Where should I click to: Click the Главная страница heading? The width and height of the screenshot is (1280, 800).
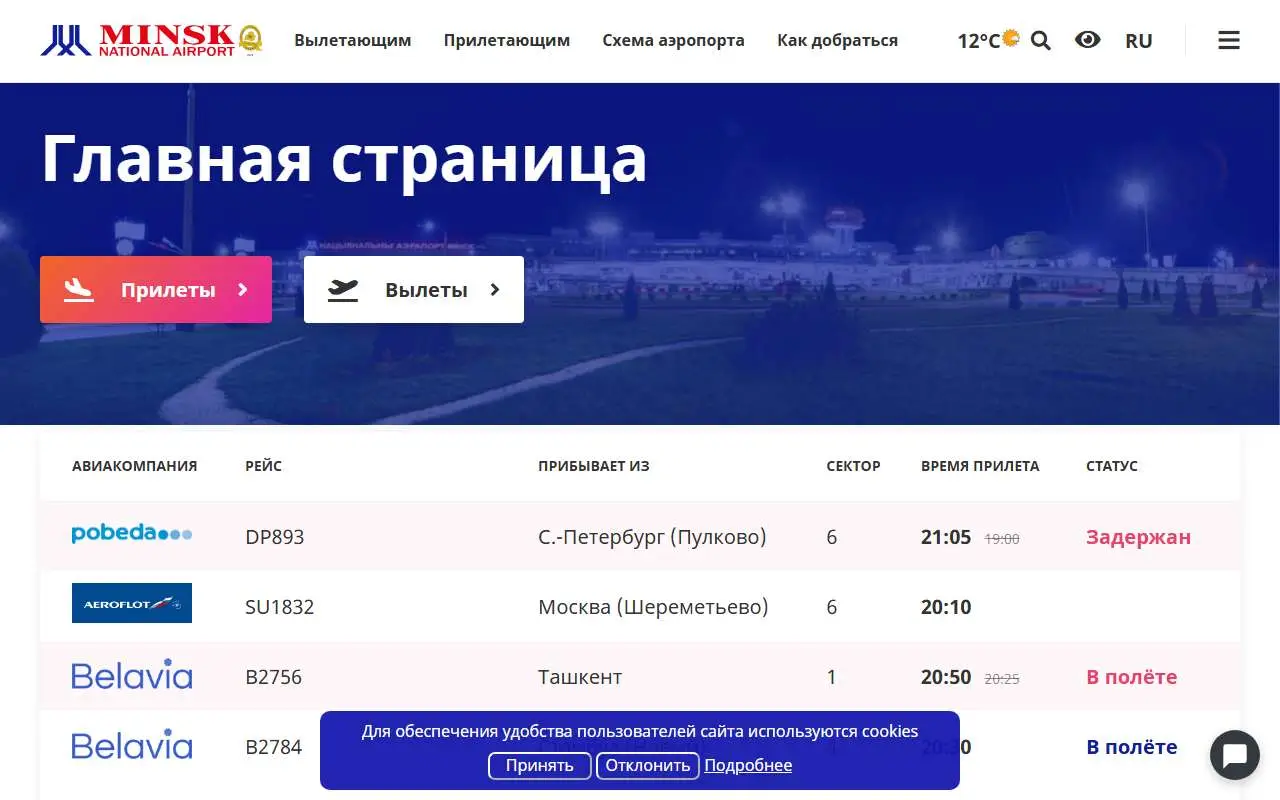[344, 158]
